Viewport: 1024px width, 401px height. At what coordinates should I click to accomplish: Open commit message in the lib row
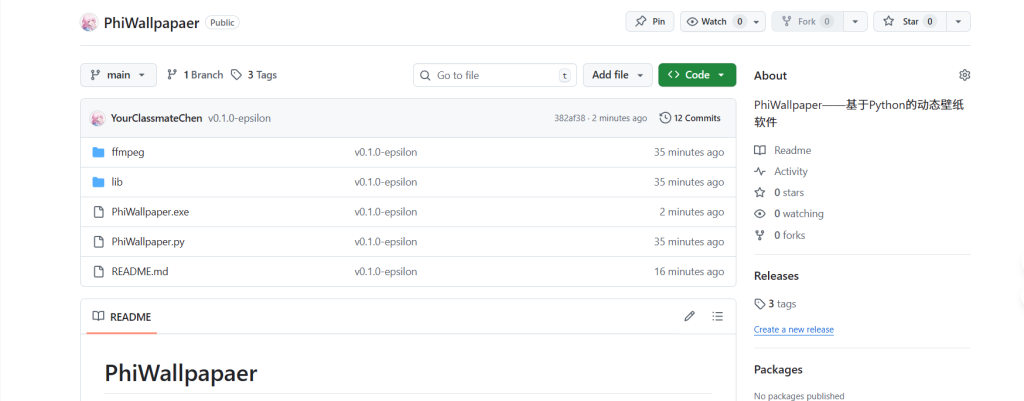click(x=386, y=182)
